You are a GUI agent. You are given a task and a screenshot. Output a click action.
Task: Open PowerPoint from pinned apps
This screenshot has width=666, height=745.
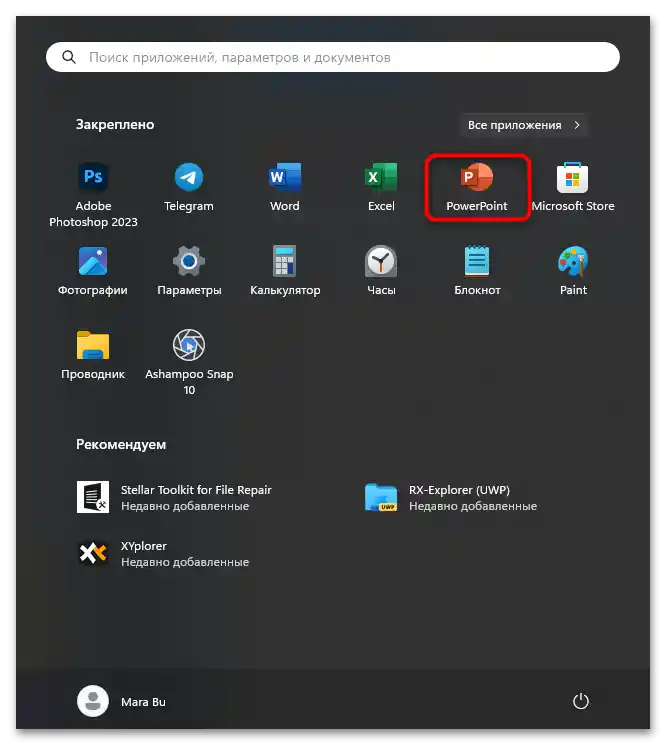pyautogui.click(x=477, y=186)
